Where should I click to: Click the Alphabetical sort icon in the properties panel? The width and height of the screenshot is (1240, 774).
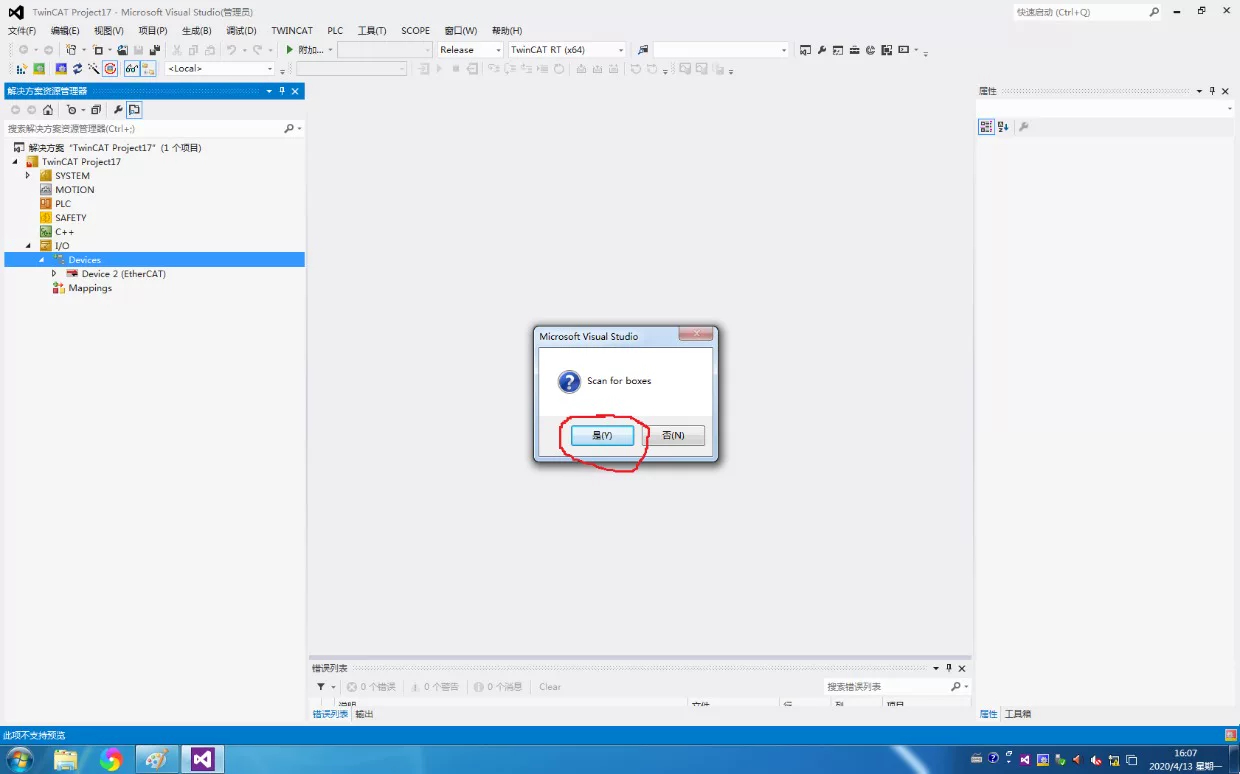point(1003,127)
